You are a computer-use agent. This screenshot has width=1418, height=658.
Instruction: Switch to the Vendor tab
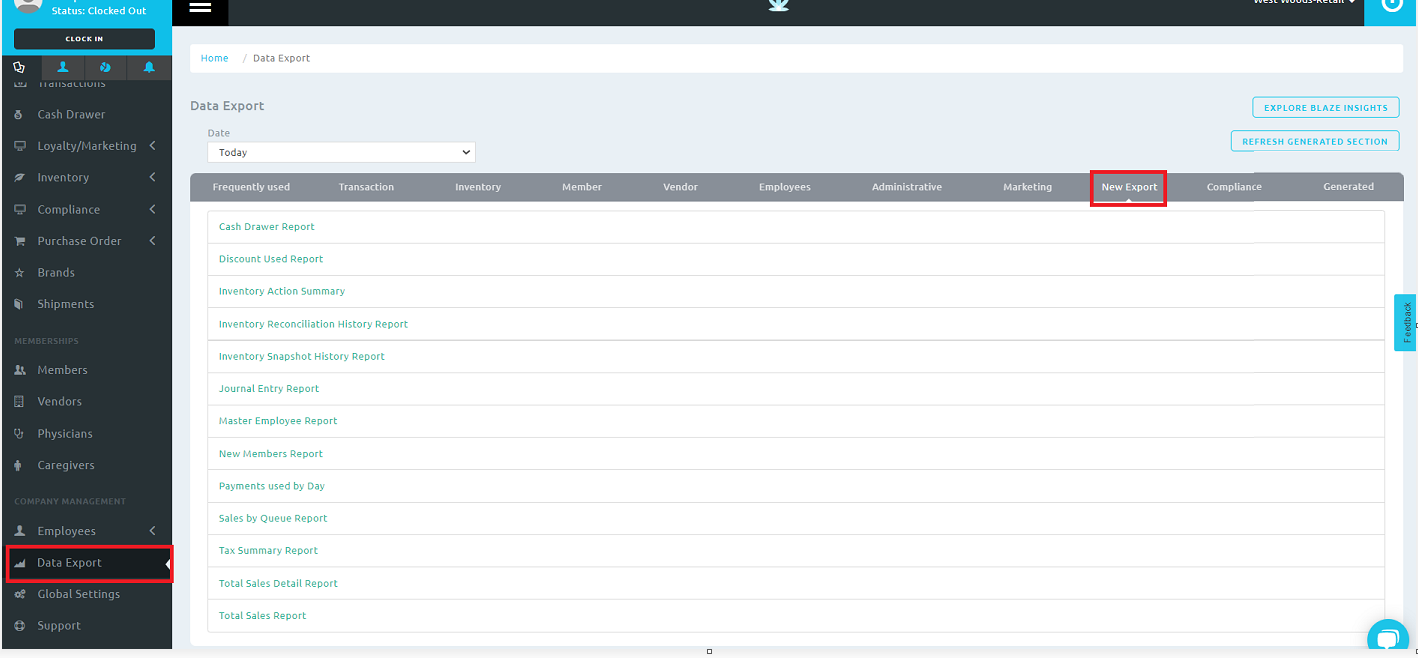point(681,187)
